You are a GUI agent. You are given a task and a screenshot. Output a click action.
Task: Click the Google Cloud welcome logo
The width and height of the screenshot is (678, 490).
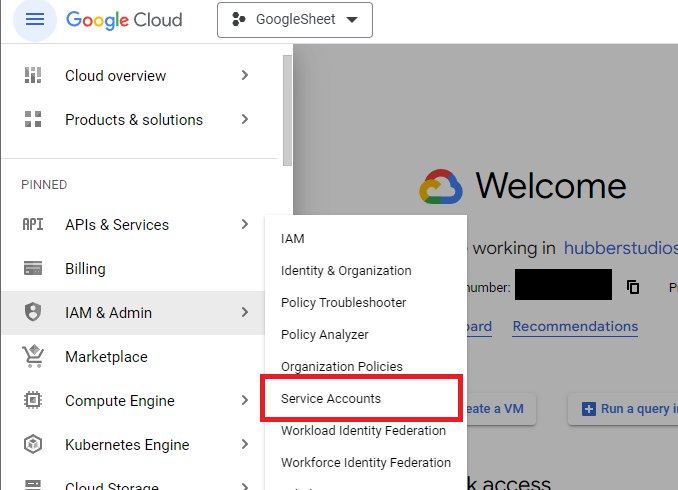[441, 186]
